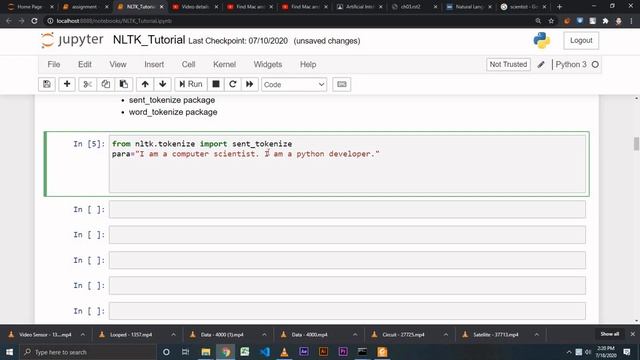
Task: Open Visual Studio Code from the taskbar
Action: [264, 352]
